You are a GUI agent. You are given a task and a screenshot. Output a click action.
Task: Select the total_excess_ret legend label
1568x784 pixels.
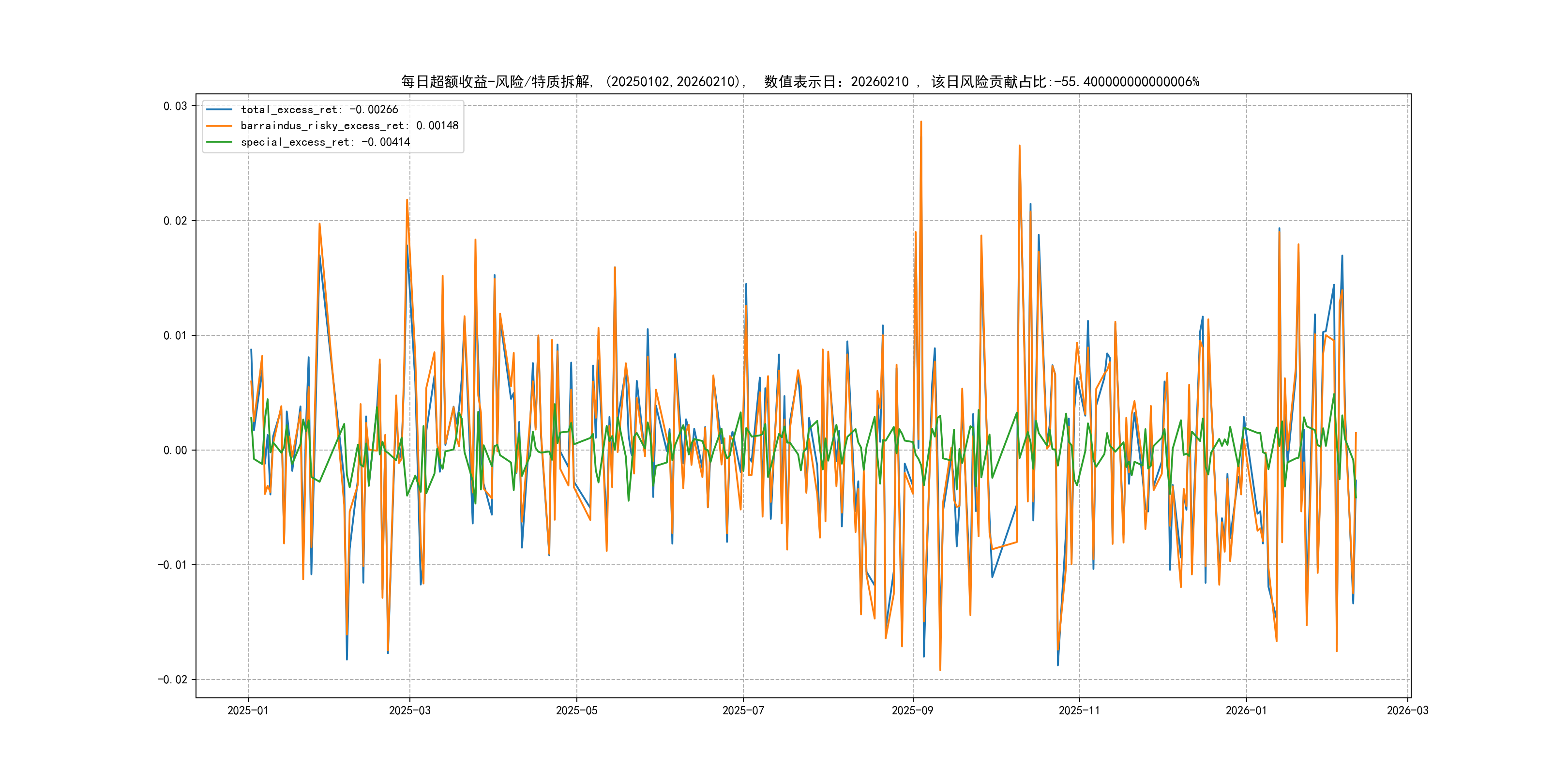319,109
